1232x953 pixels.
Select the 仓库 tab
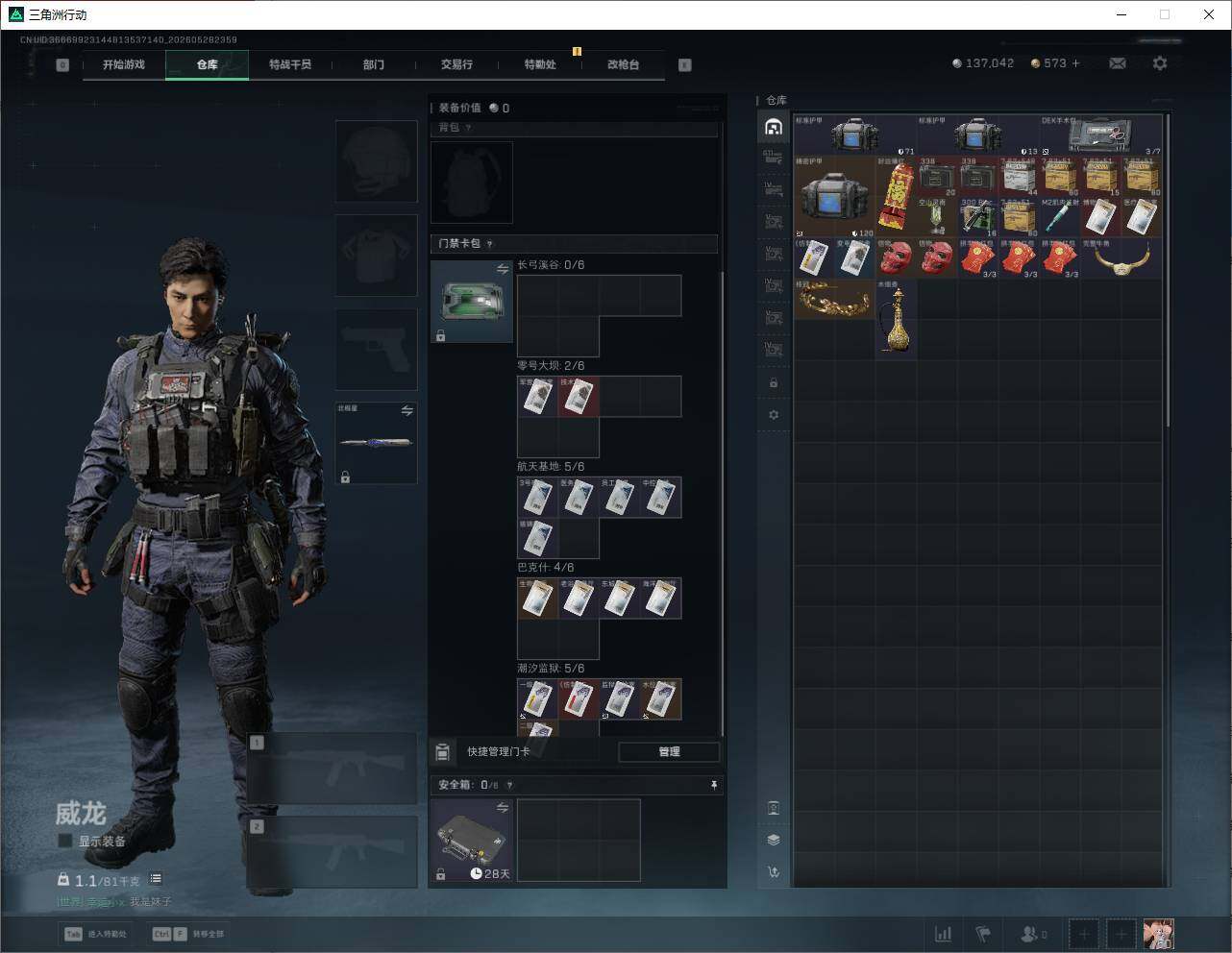click(207, 64)
